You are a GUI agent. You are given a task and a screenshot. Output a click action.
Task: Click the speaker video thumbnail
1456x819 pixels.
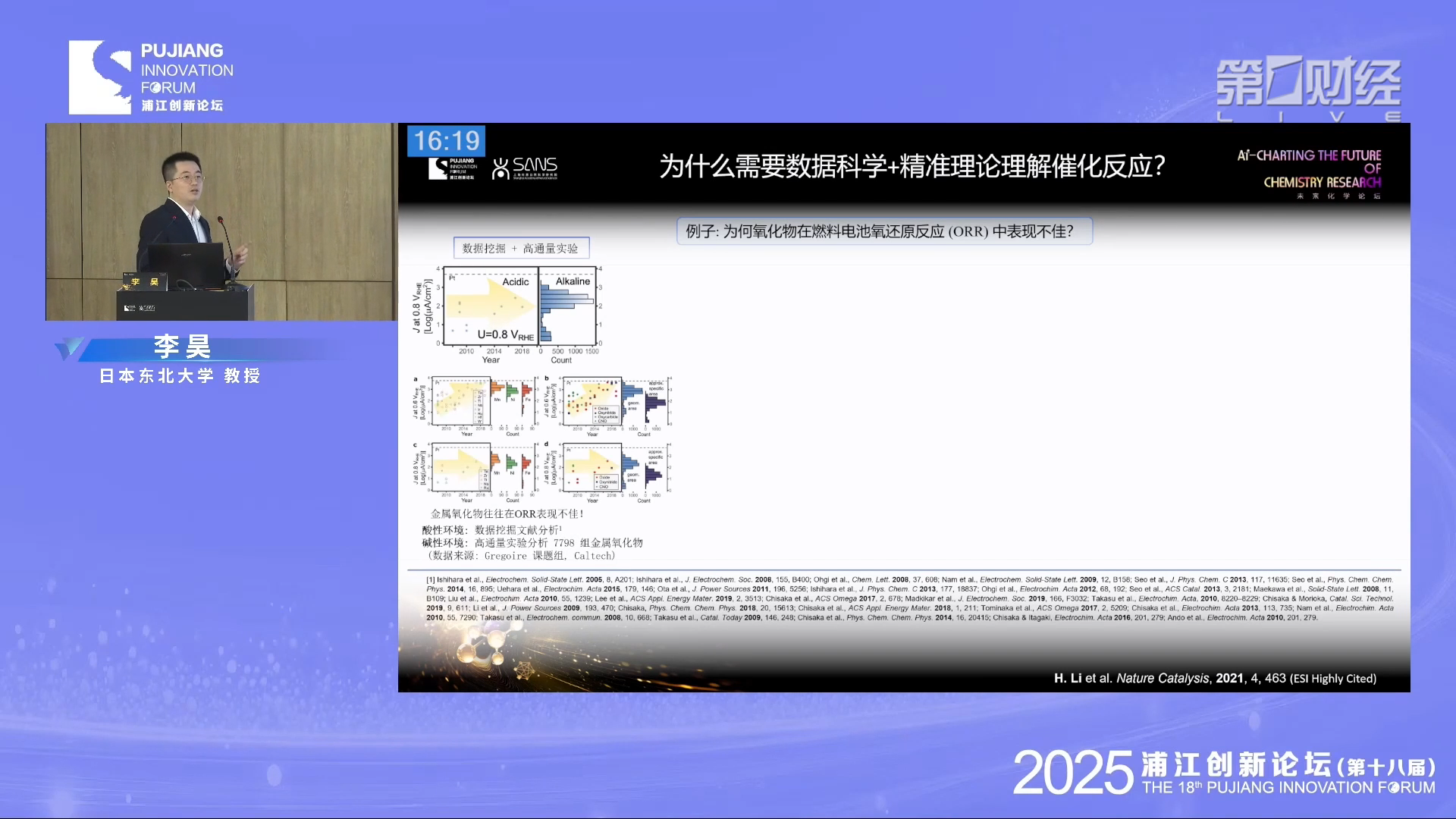[221, 221]
